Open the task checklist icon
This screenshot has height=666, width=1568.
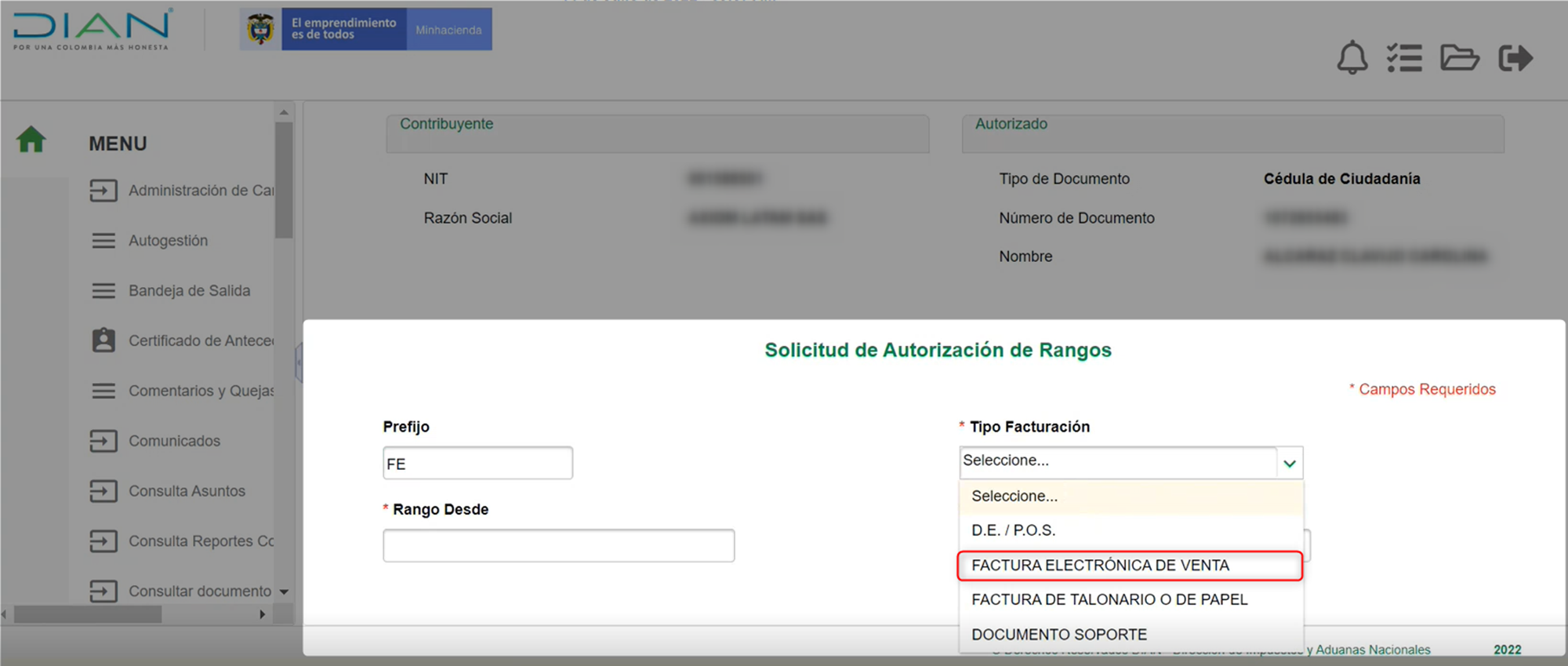[x=1404, y=58]
